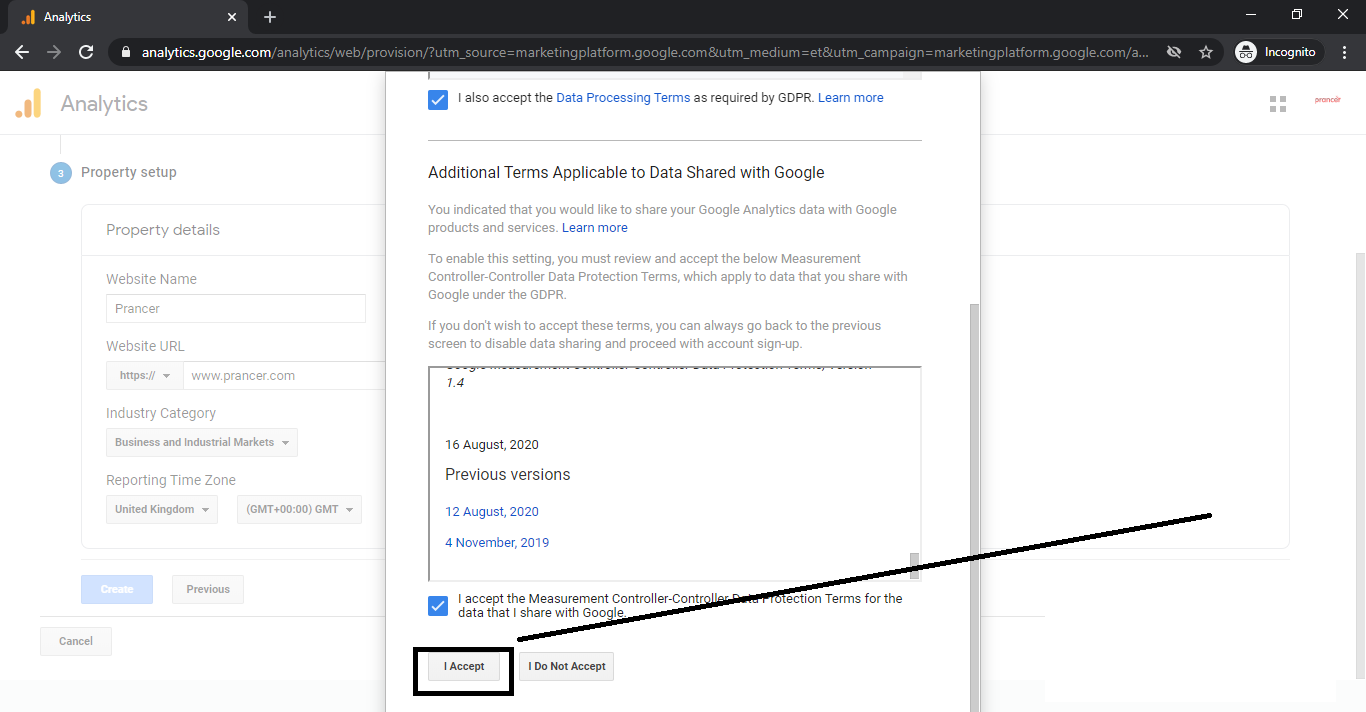Click the 'Previous versions' heading text
This screenshot has width=1366, height=712.
click(x=508, y=474)
